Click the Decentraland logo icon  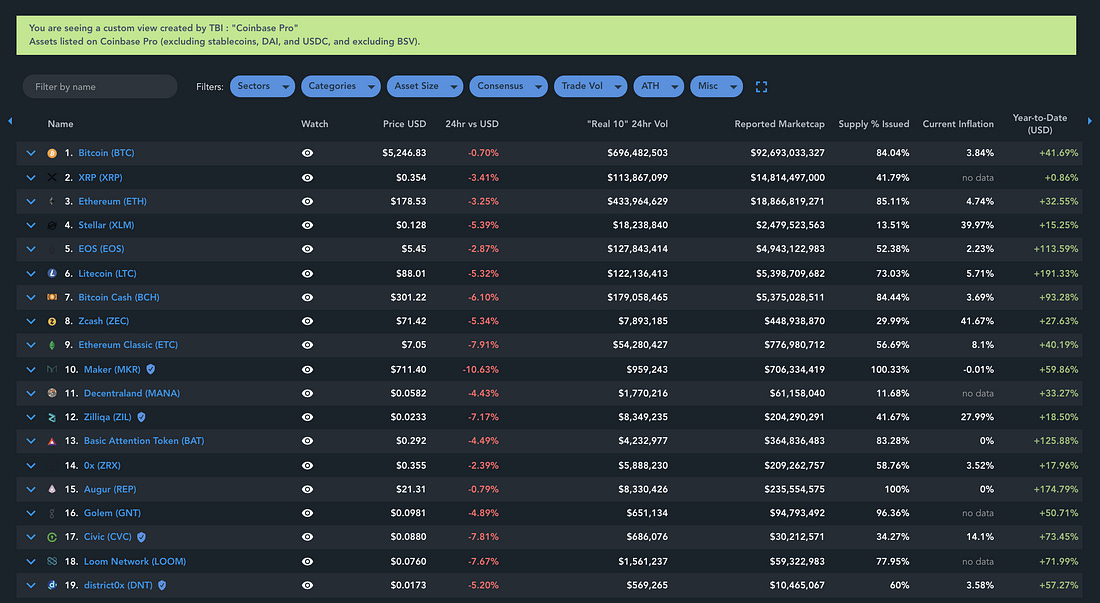tap(52, 393)
